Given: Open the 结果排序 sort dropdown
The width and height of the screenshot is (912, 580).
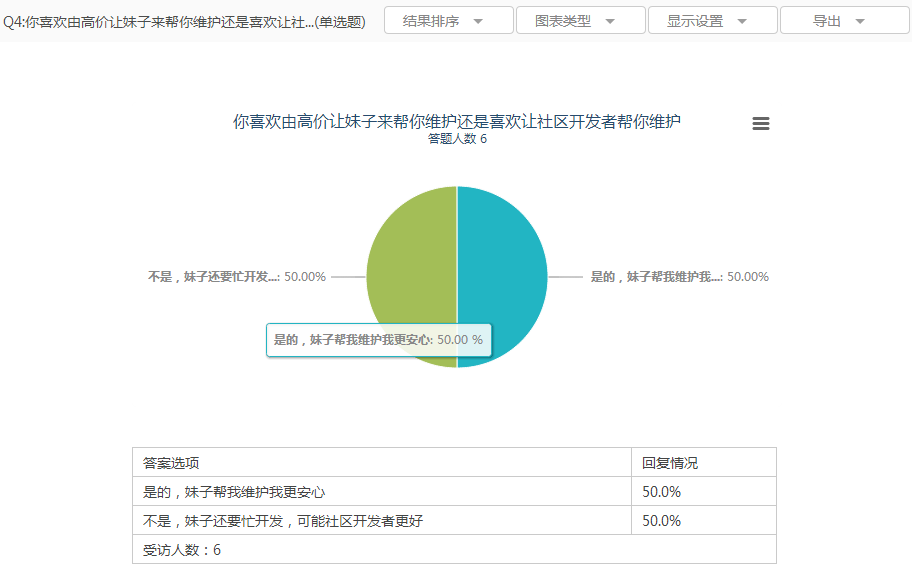Looking at the screenshot, I should click(448, 21).
